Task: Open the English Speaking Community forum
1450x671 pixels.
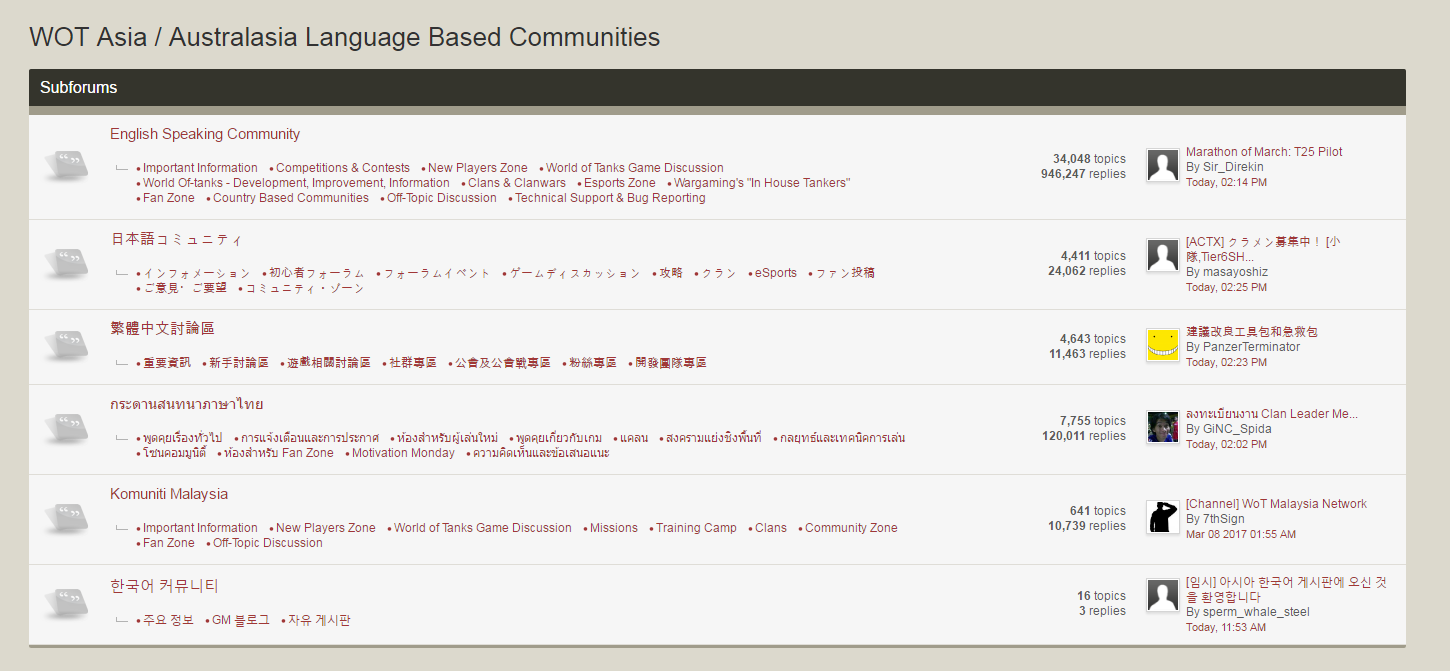Action: [205, 134]
